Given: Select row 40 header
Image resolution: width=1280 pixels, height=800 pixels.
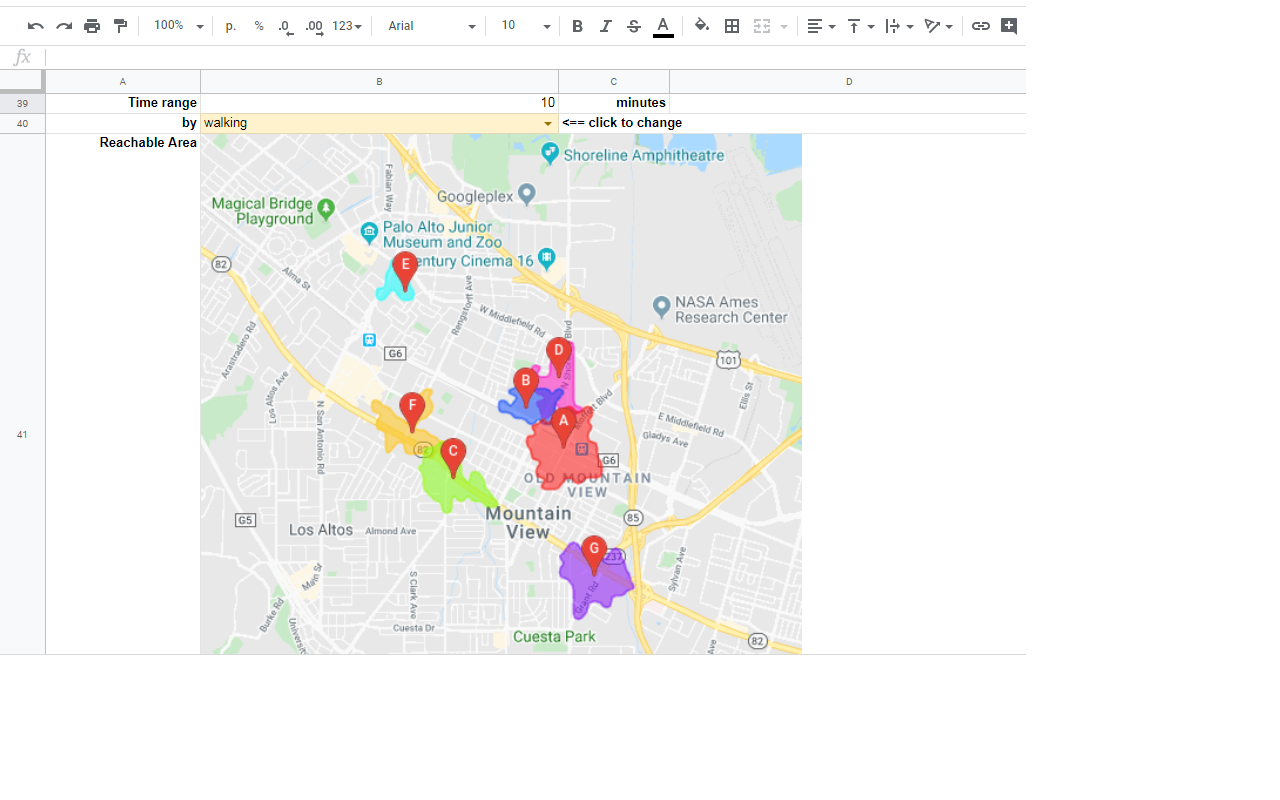Looking at the screenshot, I should [22, 123].
